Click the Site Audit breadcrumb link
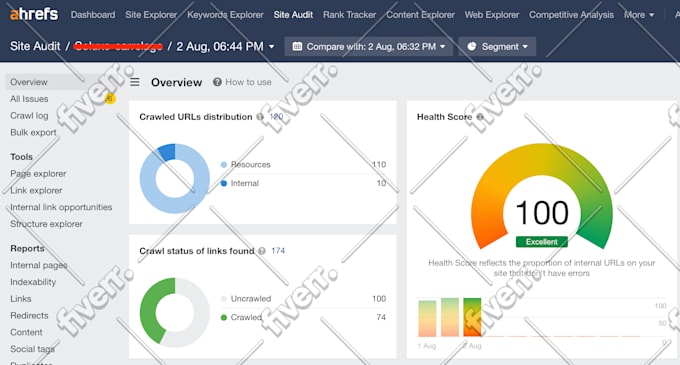680x365 pixels. pyautogui.click(x=35, y=46)
